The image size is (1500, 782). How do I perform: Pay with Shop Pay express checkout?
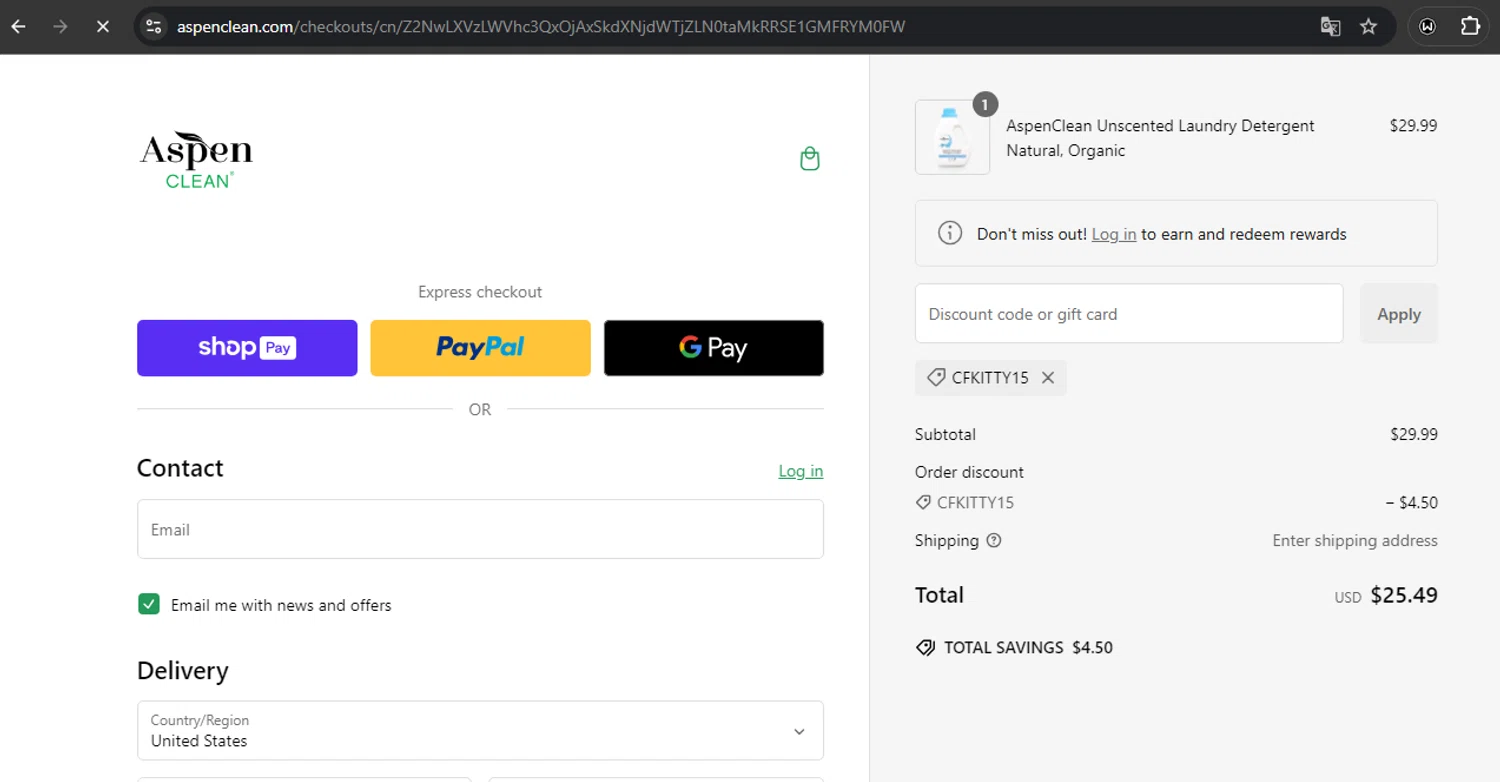point(247,348)
